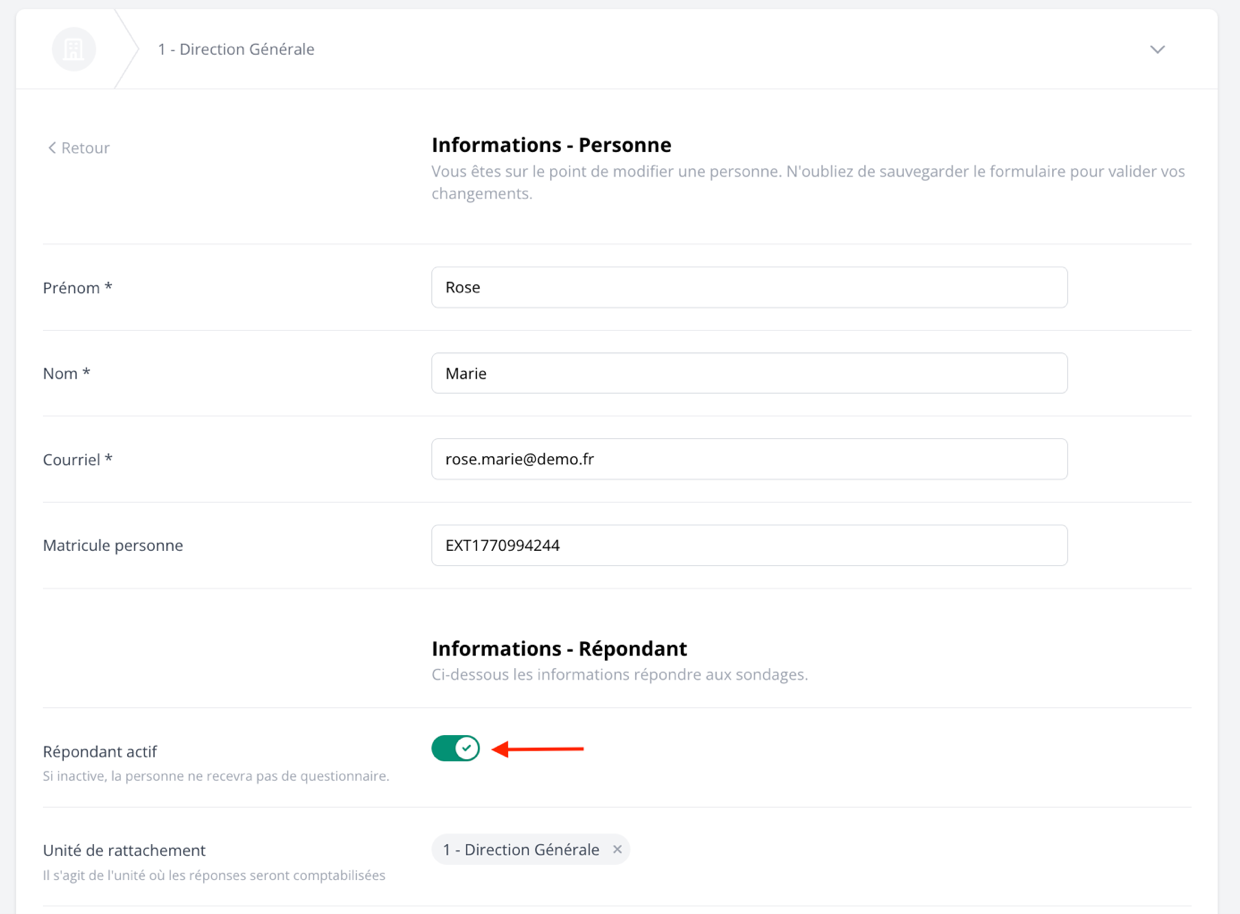Click the Courriel field label
This screenshot has width=1240, height=914.
coord(77,460)
